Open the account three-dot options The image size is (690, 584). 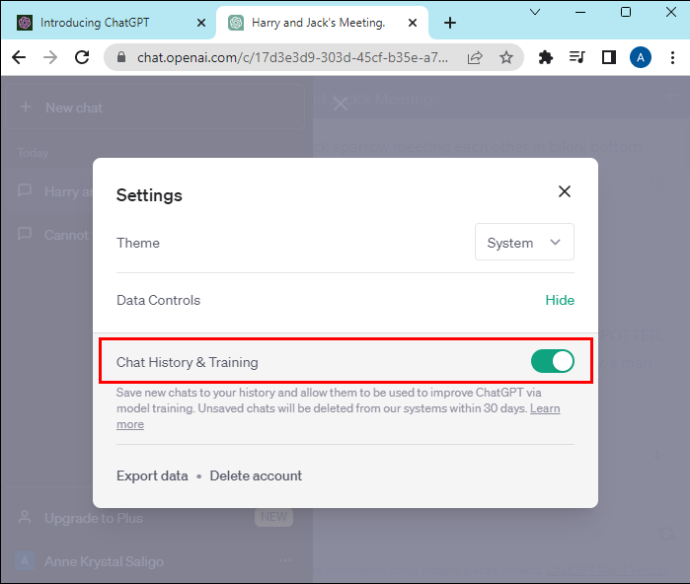(x=285, y=561)
